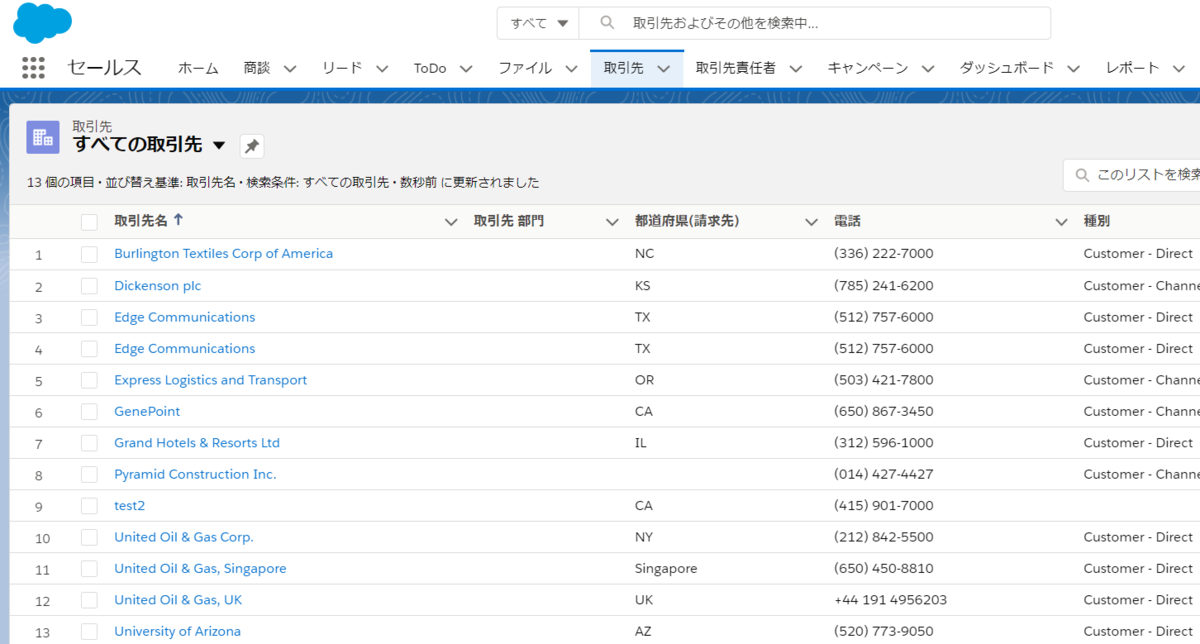Open United Oil & Gas, Singapore account
The image size is (1200, 644).
pos(200,569)
